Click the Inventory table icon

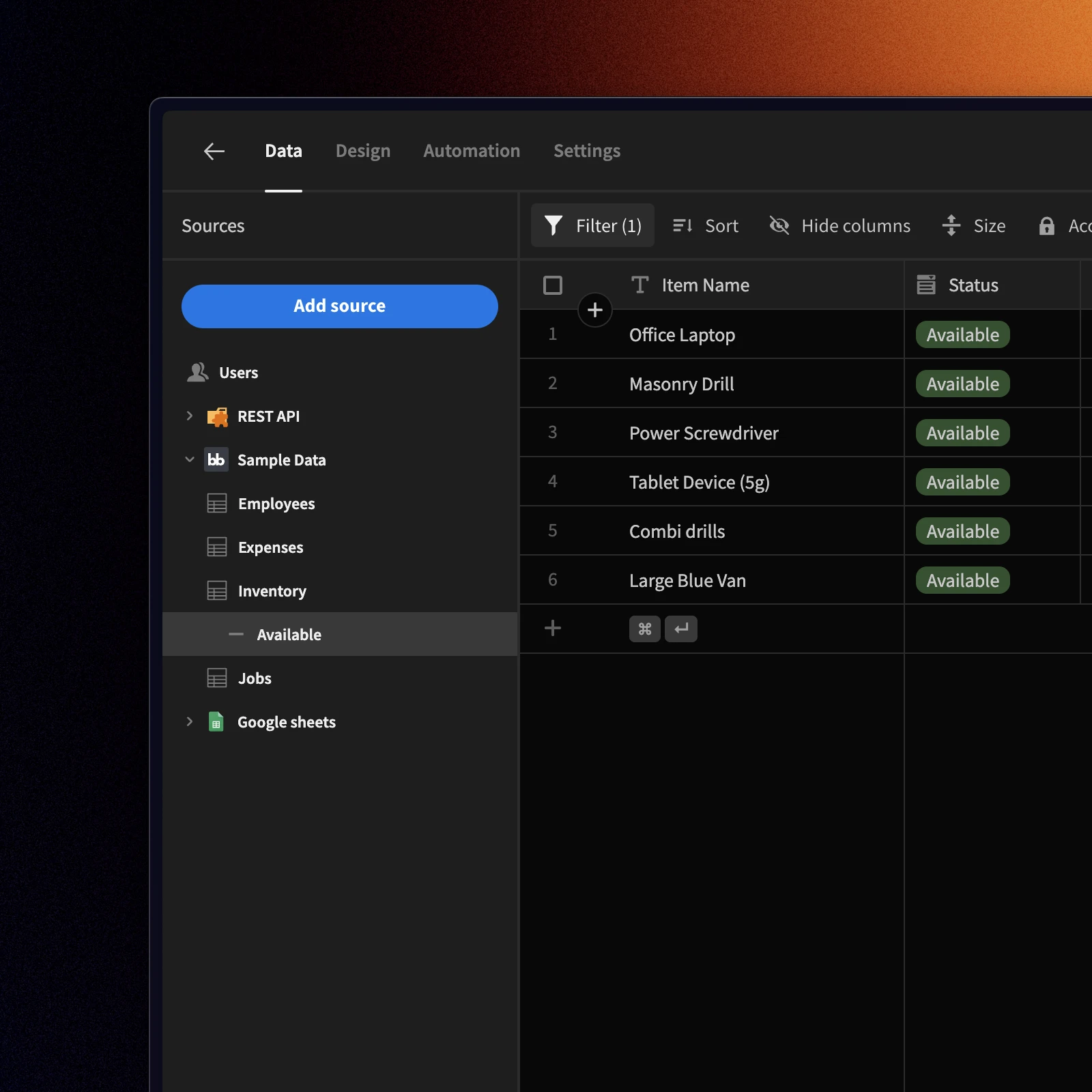[x=217, y=591]
